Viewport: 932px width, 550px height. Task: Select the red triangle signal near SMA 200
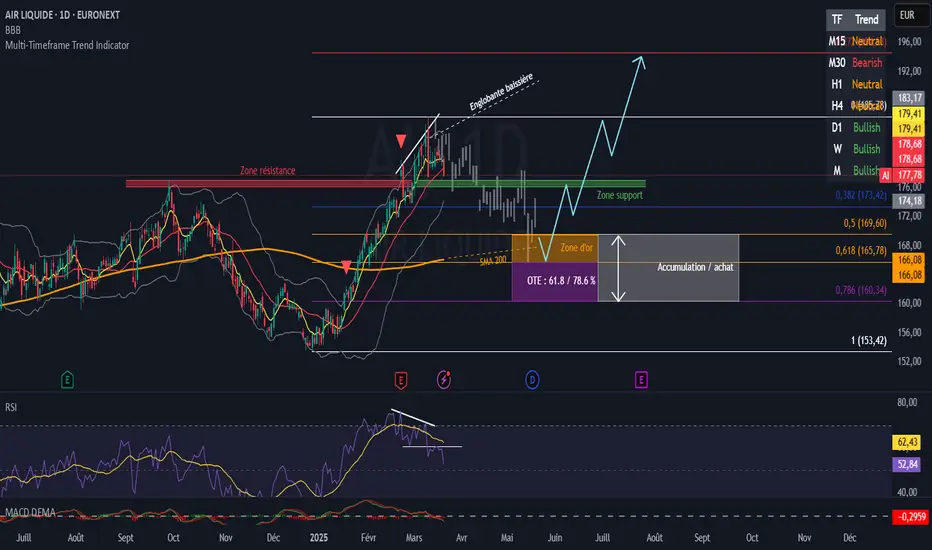pyautogui.click(x=346, y=266)
